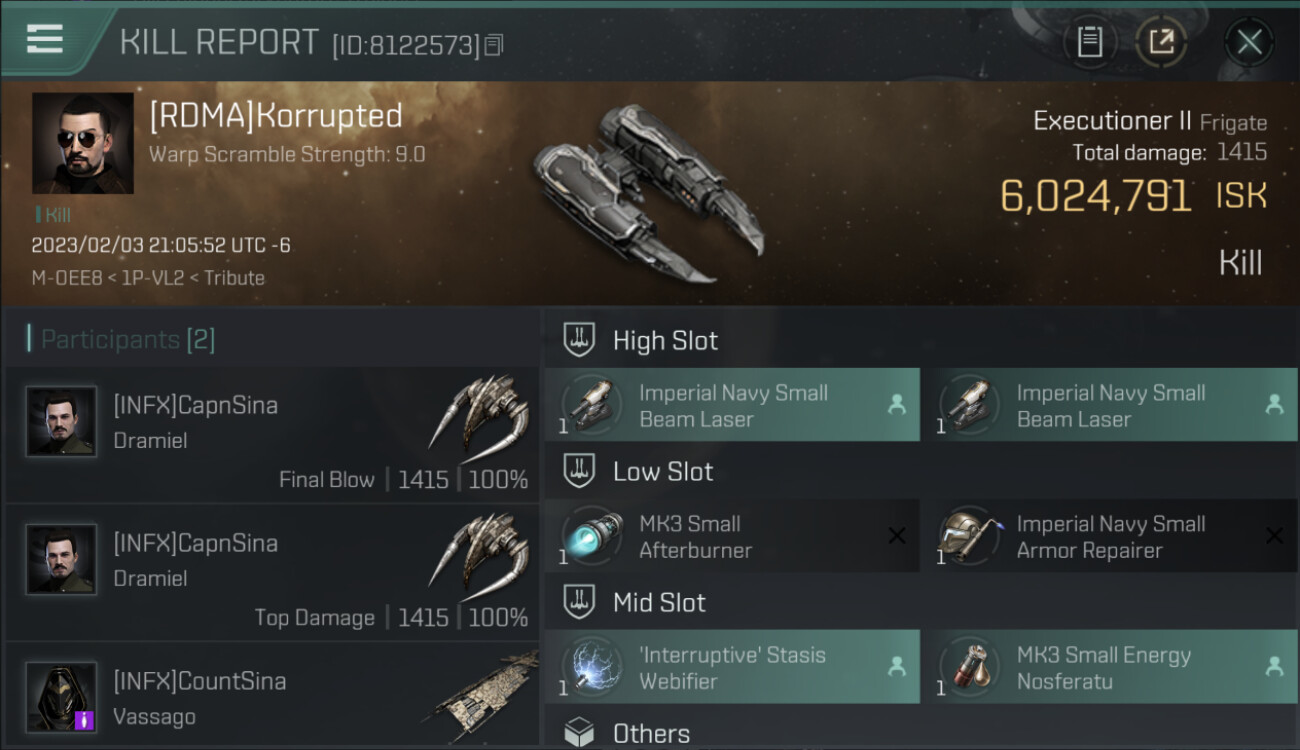Expand the Others section
Viewport: 1300px width, 750px height.
click(651, 733)
